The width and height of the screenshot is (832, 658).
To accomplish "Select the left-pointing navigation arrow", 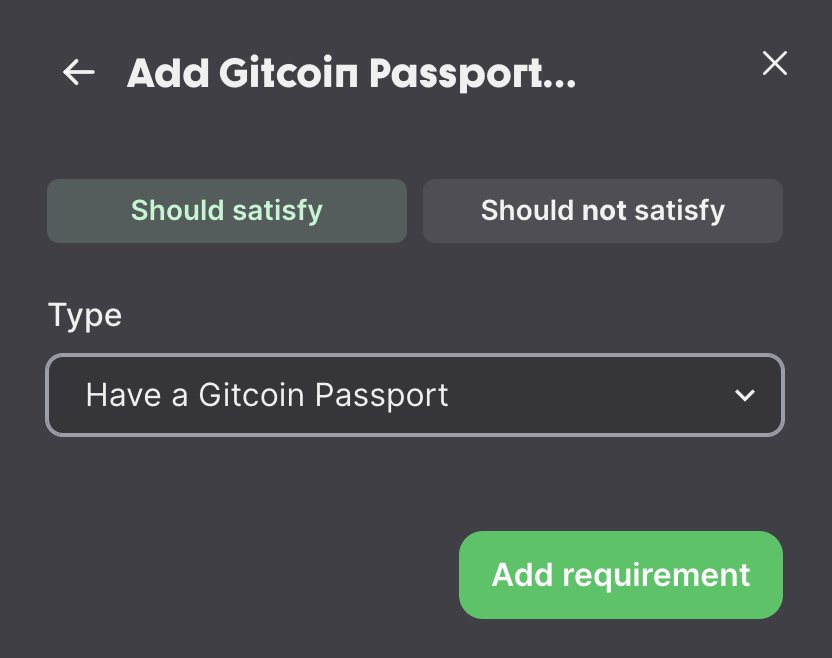I will pos(78,71).
